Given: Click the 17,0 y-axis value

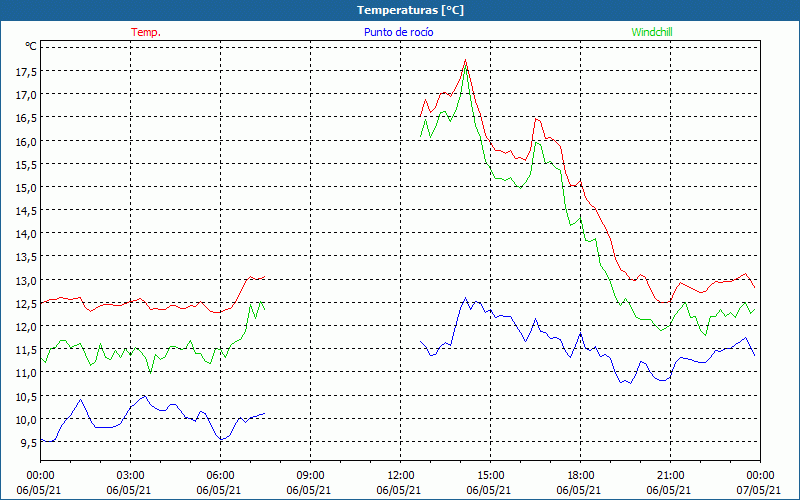Looking at the screenshot, I should click(x=27, y=95).
